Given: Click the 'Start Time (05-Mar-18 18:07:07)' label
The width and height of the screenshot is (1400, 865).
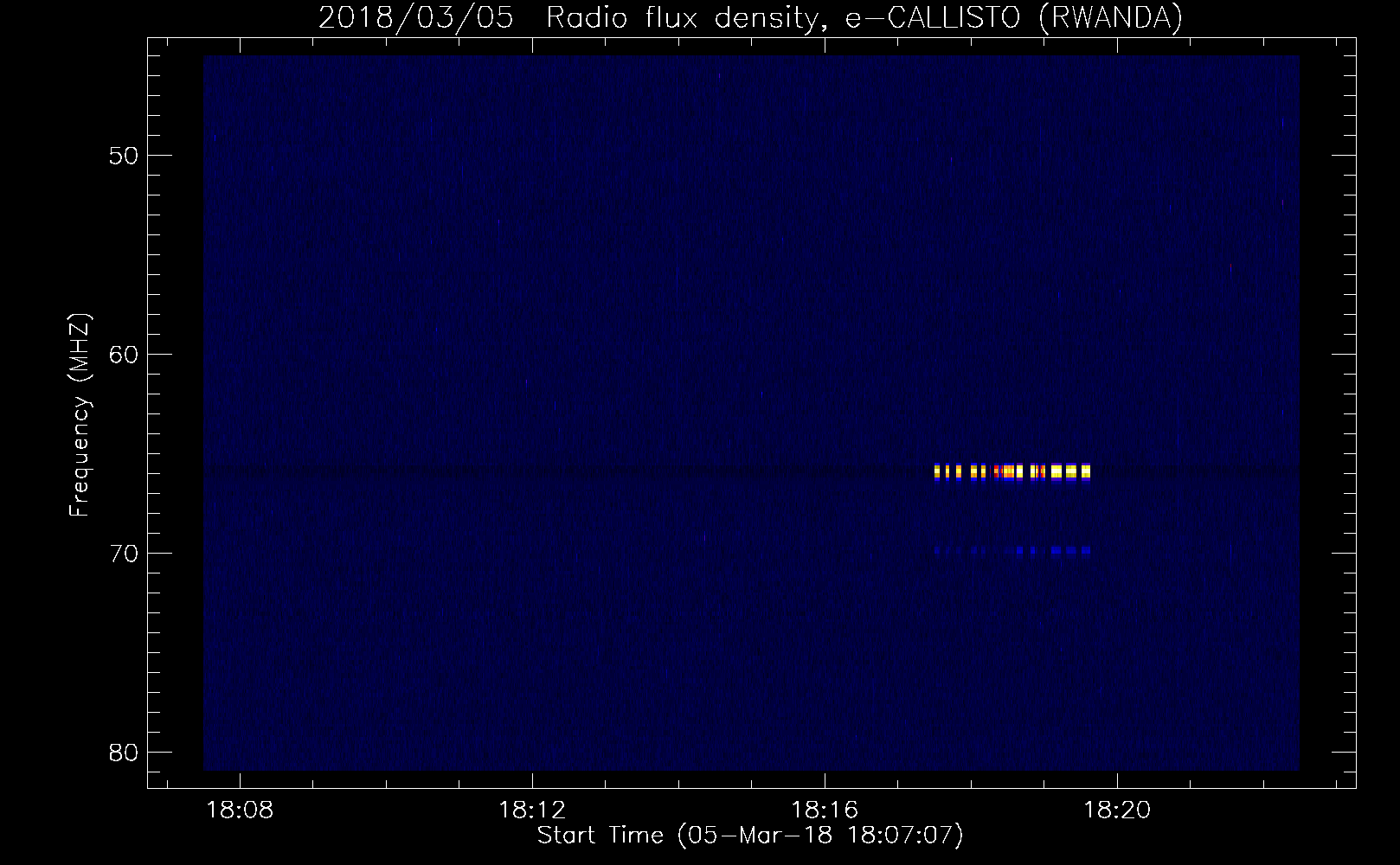Looking at the screenshot, I should 750,836.
